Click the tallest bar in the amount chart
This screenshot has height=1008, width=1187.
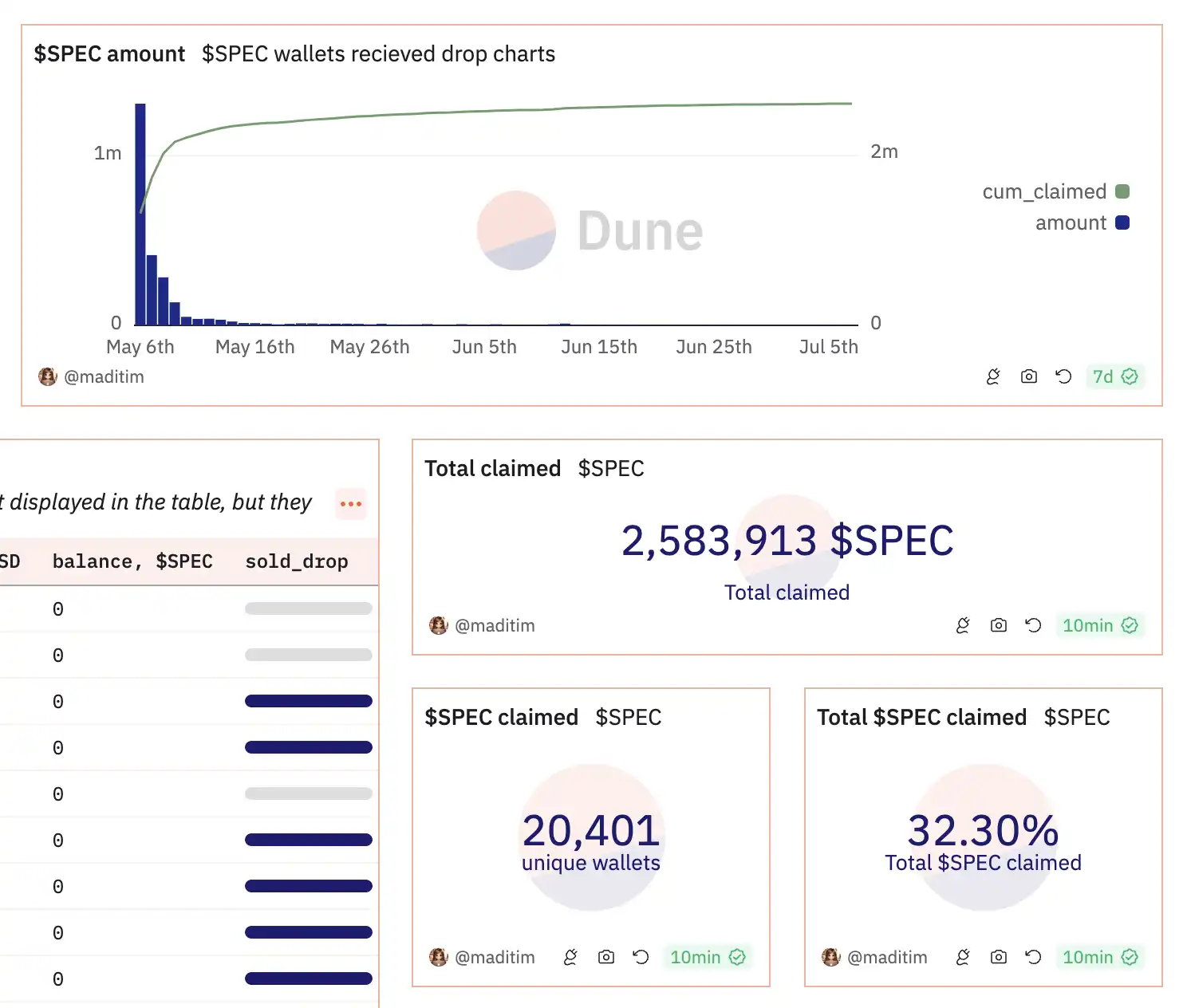click(140, 214)
